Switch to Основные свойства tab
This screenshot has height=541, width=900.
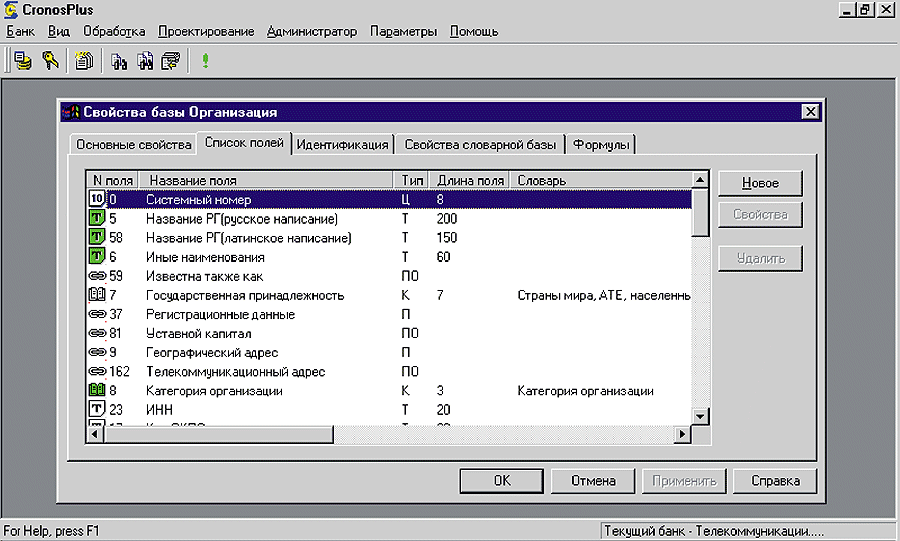134,145
